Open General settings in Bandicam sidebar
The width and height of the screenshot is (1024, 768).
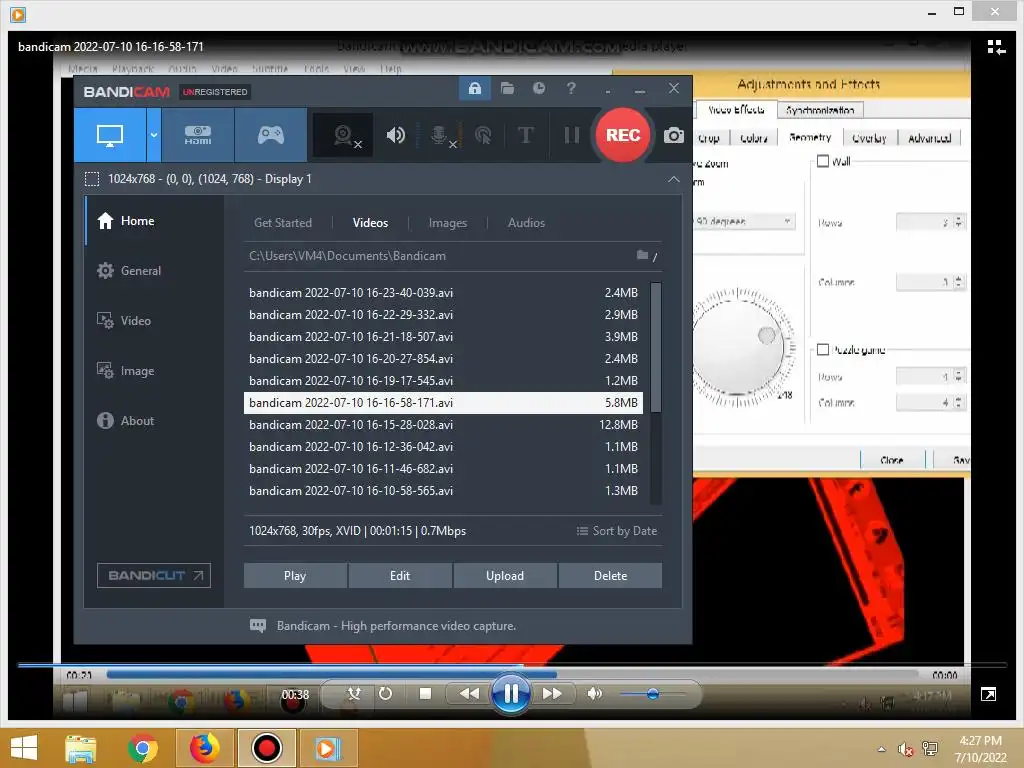tap(154, 270)
